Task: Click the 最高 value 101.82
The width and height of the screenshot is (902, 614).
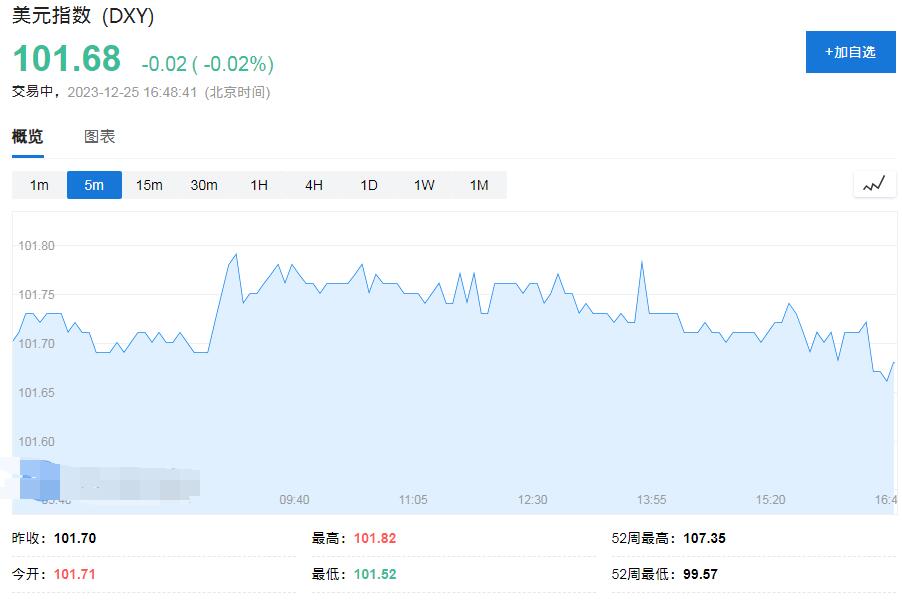Action: tap(375, 538)
